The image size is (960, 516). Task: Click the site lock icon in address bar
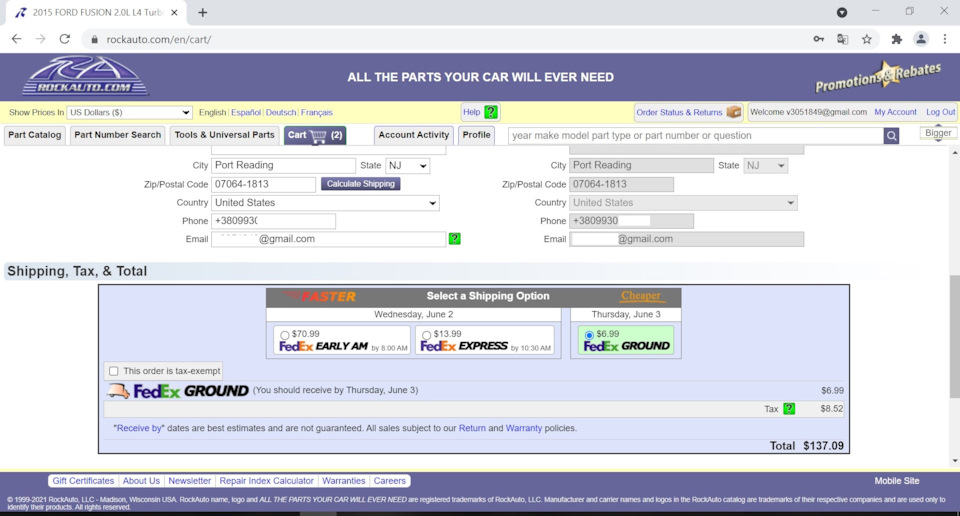(x=94, y=39)
